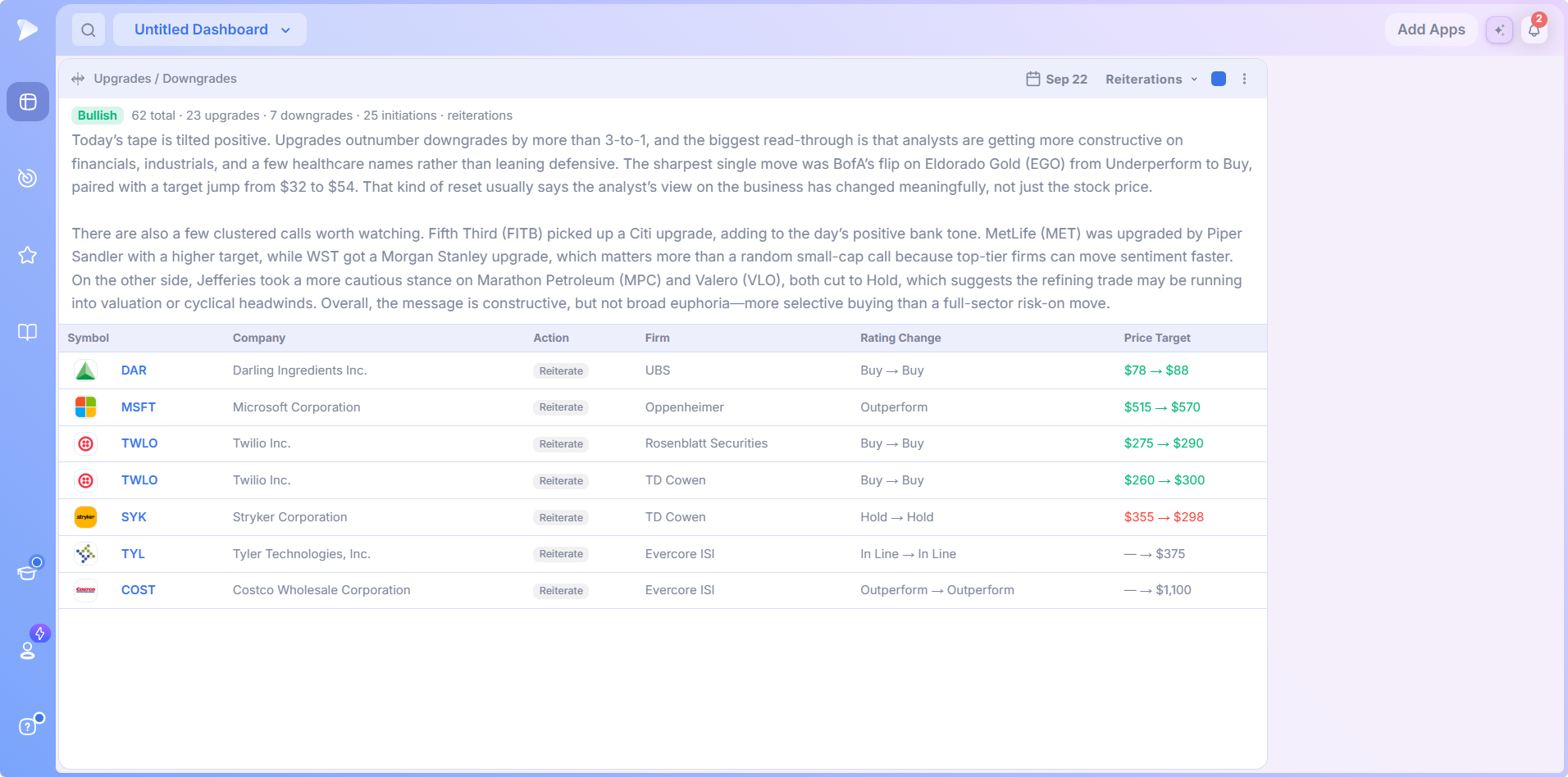The height and width of the screenshot is (777, 1568).
Task: Open the TWLO ticker in Rosenblatt Securities row
Action: (139, 443)
